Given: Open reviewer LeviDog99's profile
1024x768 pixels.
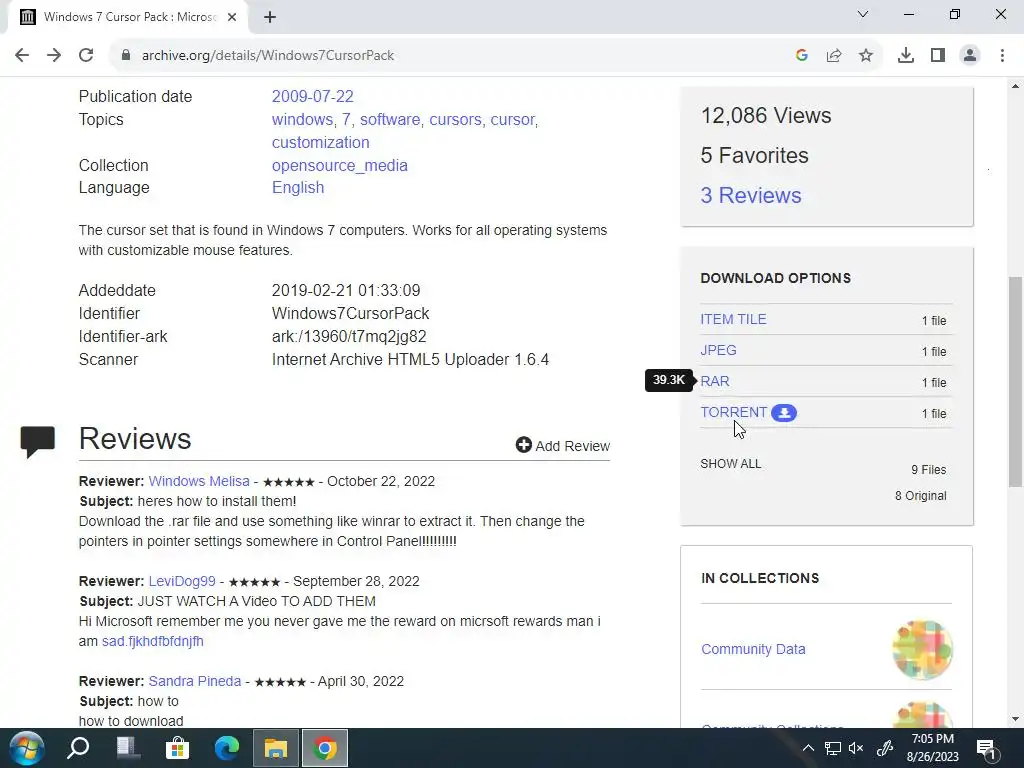Looking at the screenshot, I should (182, 581).
